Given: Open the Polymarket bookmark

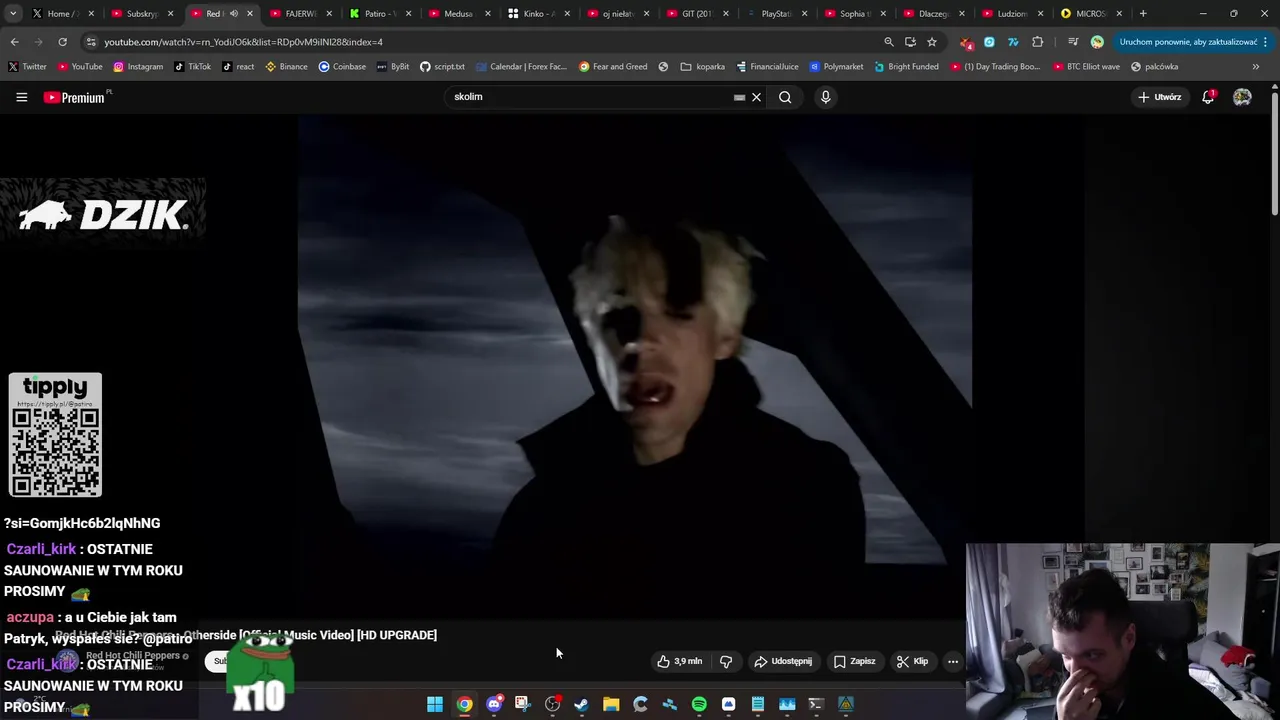Looking at the screenshot, I should click(836, 67).
